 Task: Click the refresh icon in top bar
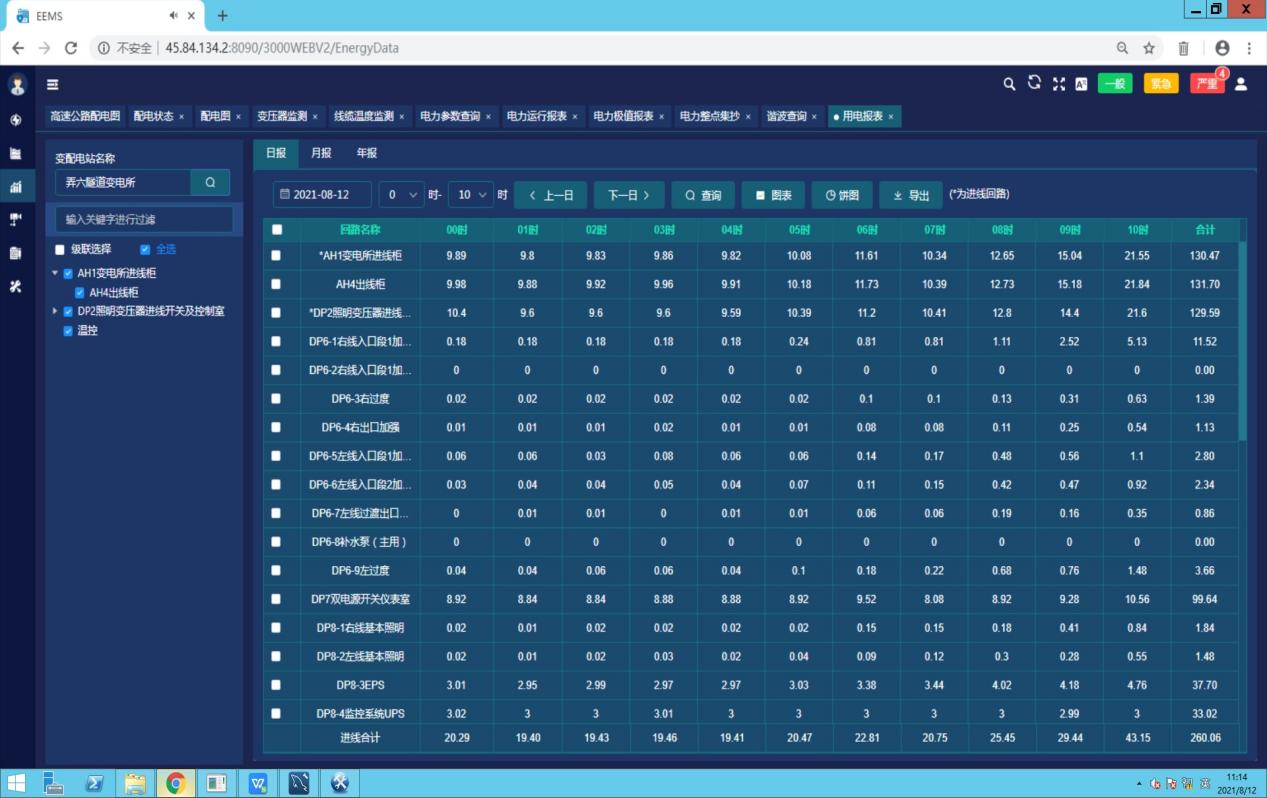[x=1034, y=83]
